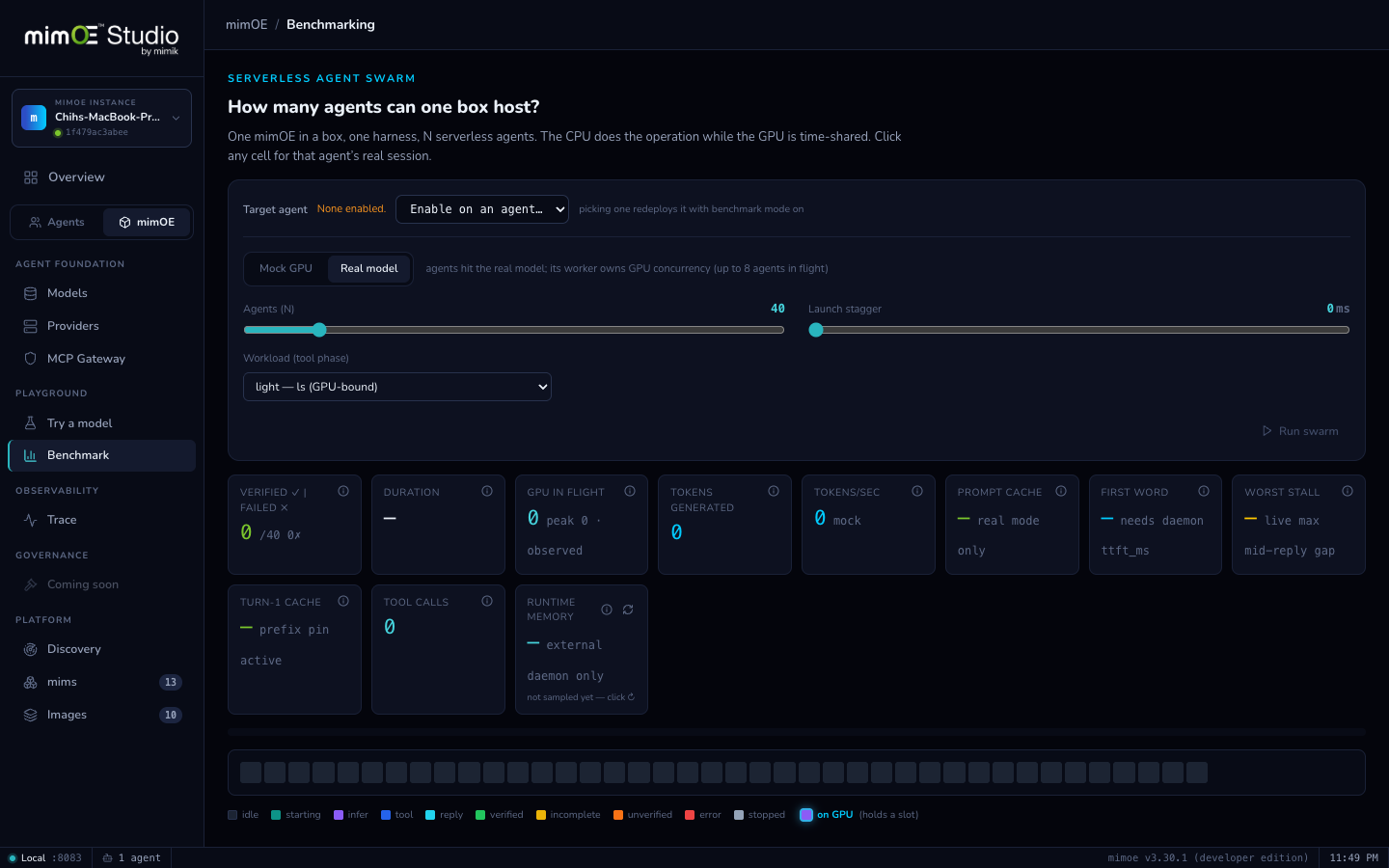The height and width of the screenshot is (868, 1389).
Task: Open the Trace page
Action: [102, 520]
